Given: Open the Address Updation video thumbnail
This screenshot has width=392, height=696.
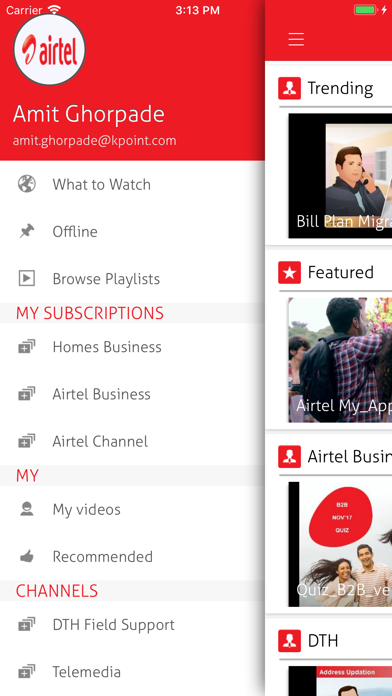Looking at the screenshot, I should [340, 681].
